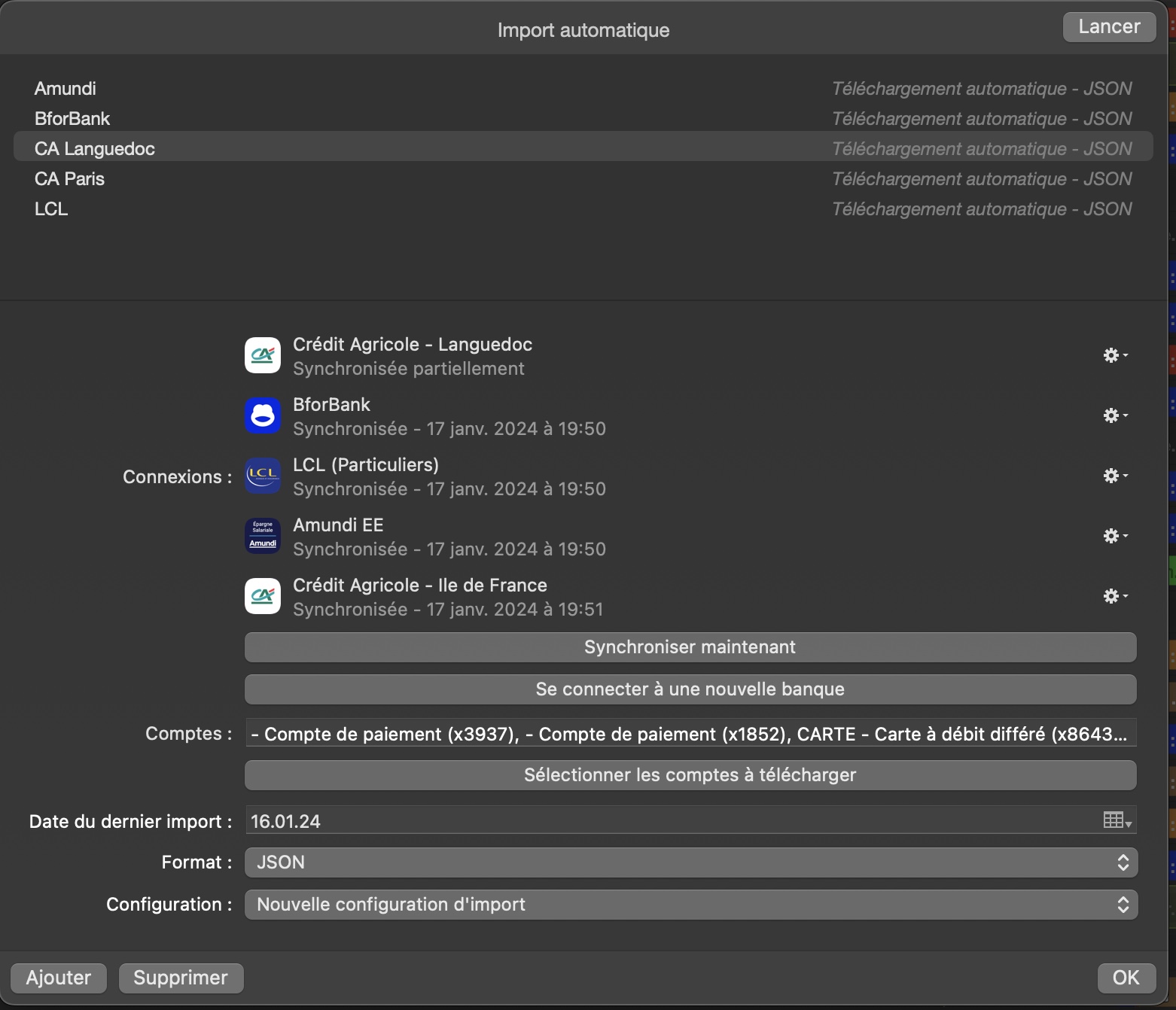Click the Crédit Agricole Ile de France logo
The image size is (1176, 1010).
263,596
